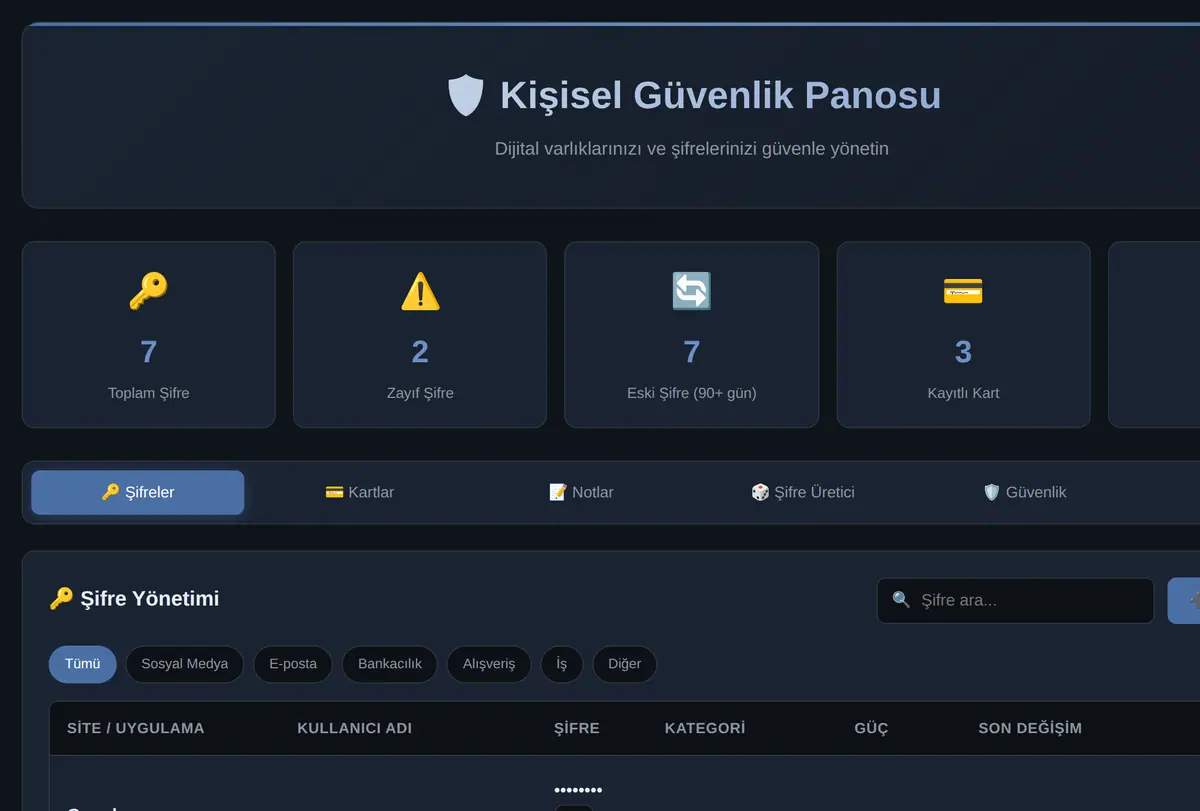1200x811 pixels.
Task: Click the Zayıf Şifre count 2
Action: pos(420,352)
